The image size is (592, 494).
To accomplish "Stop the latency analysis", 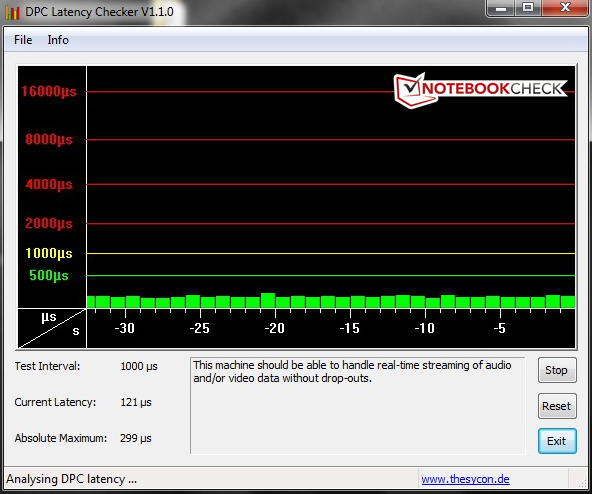I will click(x=557, y=370).
